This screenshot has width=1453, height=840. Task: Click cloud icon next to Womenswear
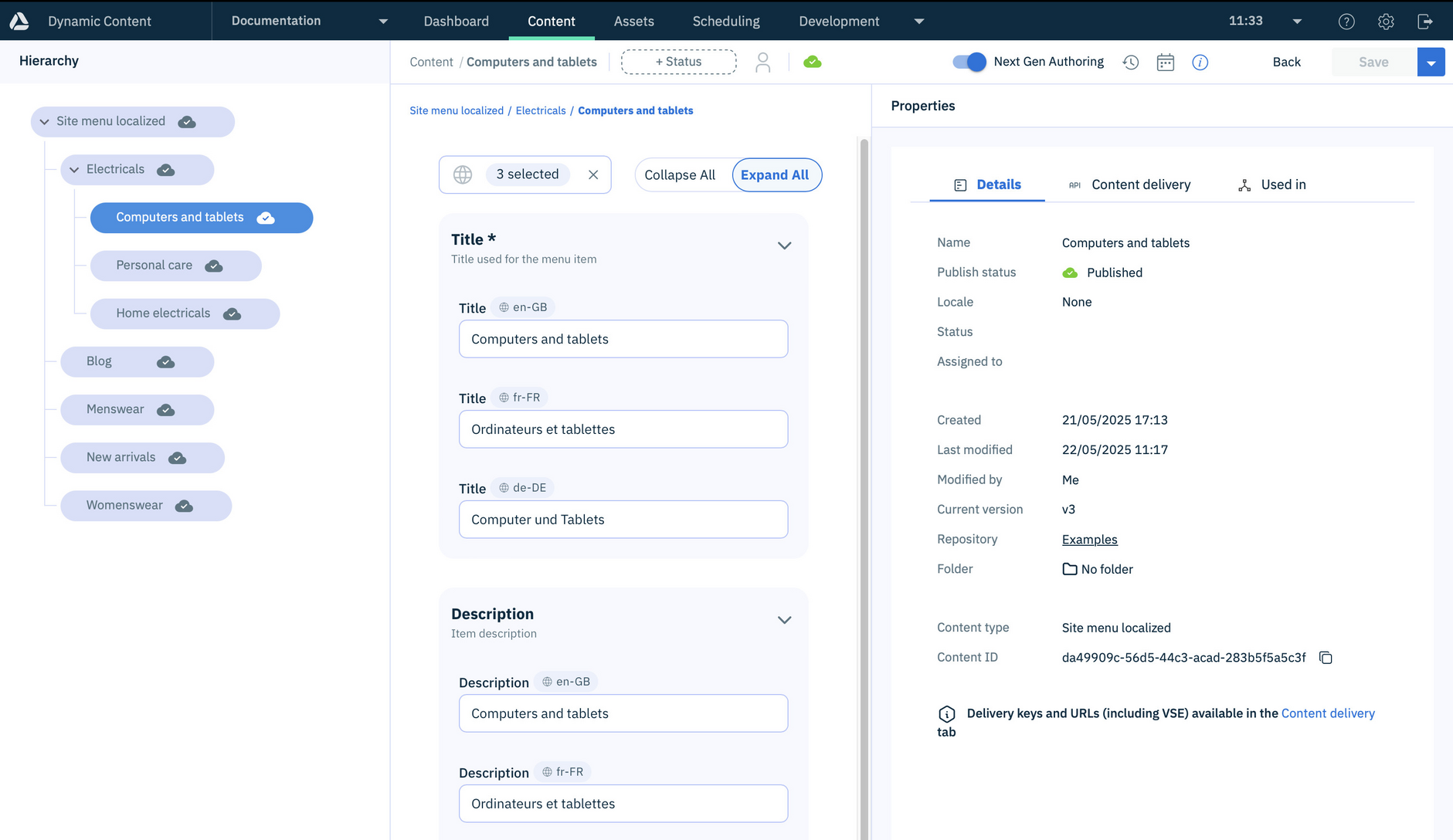point(184,506)
